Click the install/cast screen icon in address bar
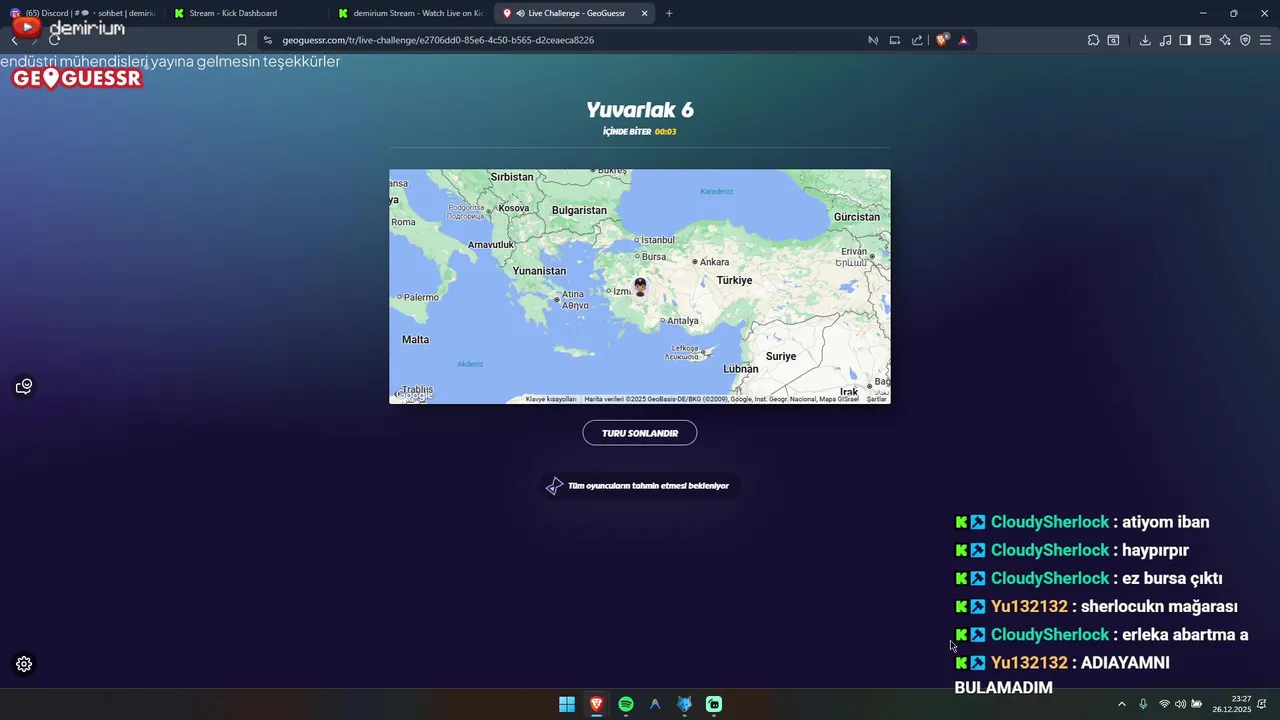Screen dimensions: 1280x720 895,40
